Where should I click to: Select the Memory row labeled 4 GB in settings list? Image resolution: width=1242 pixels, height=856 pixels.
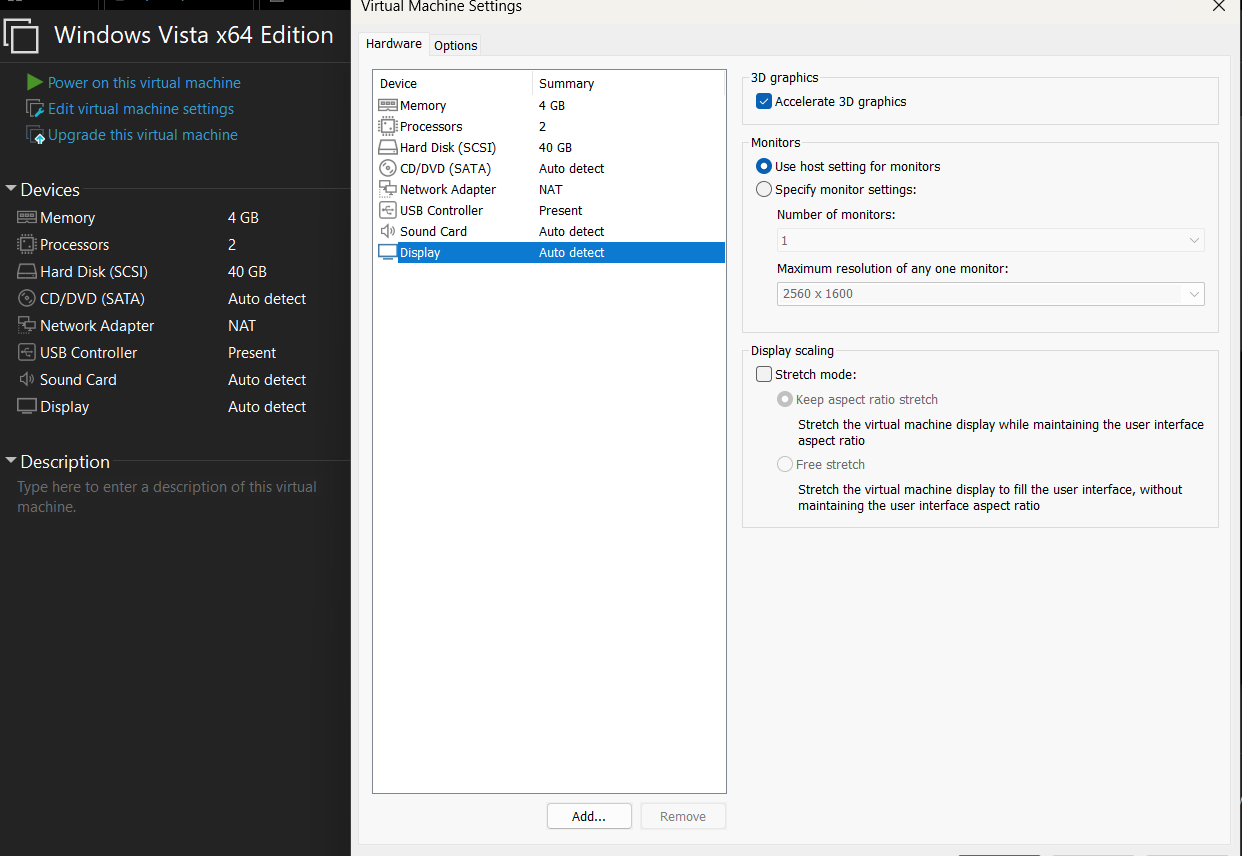[549, 105]
